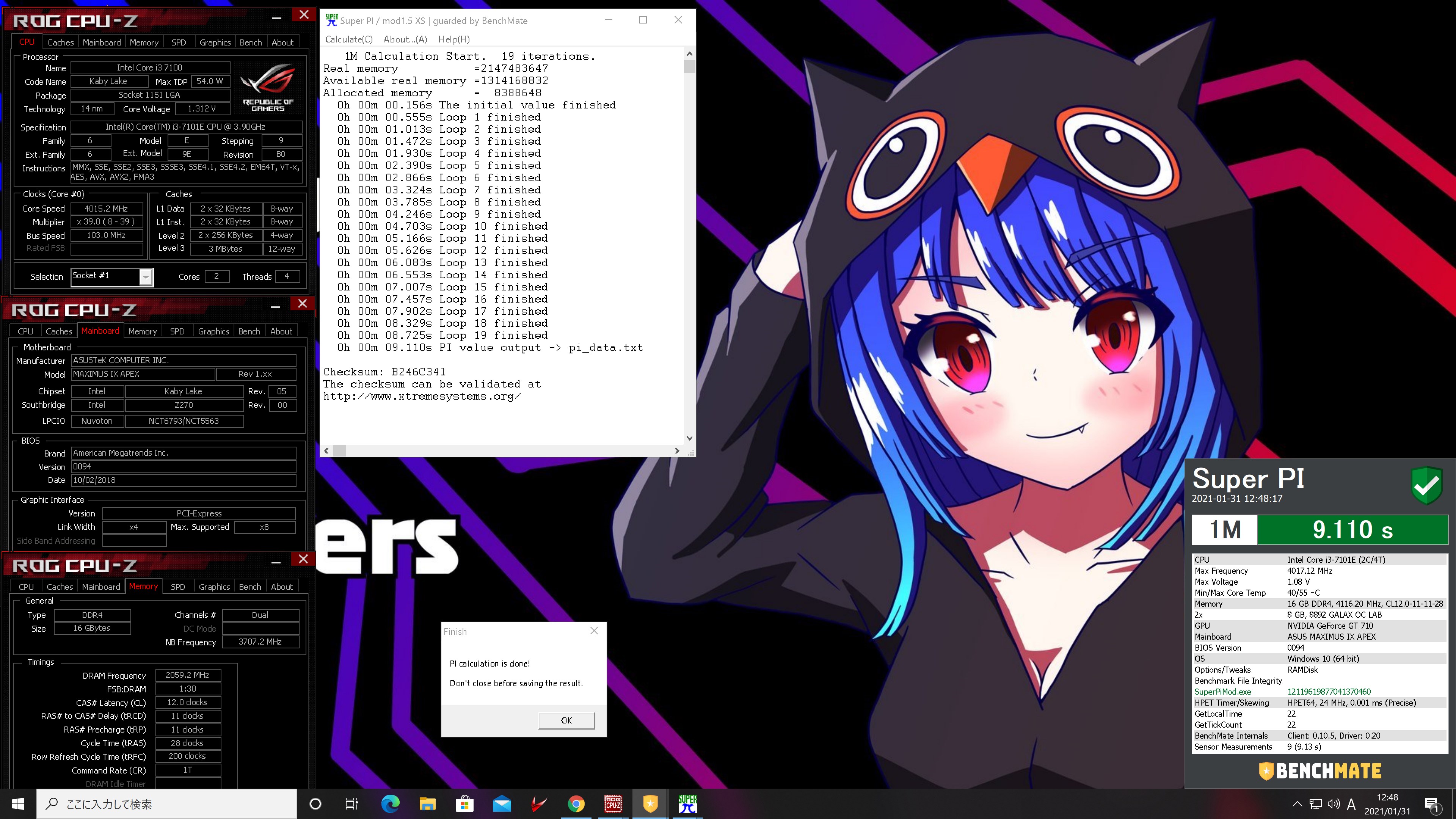
Task: Open About tab in top CPU-Z window
Action: click(282, 42)
